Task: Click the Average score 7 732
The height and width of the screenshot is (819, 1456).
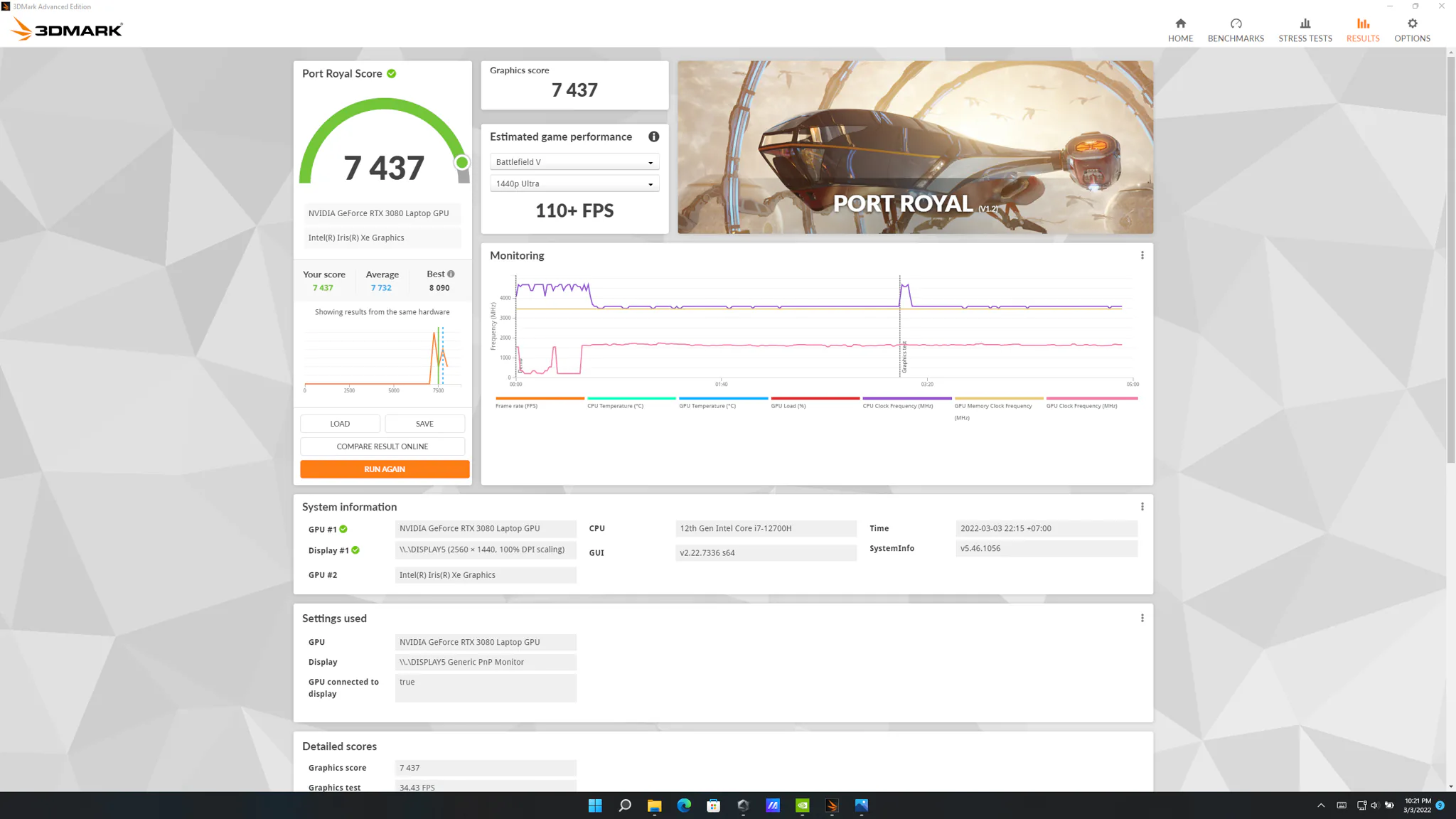Action: pyautogui.click(x=381, y=288)
